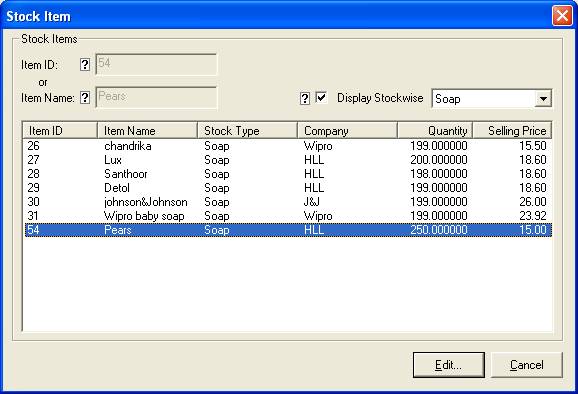Sort by Company column header
The height and width of the screenshot is (394, 578).
tap(347, 130)
